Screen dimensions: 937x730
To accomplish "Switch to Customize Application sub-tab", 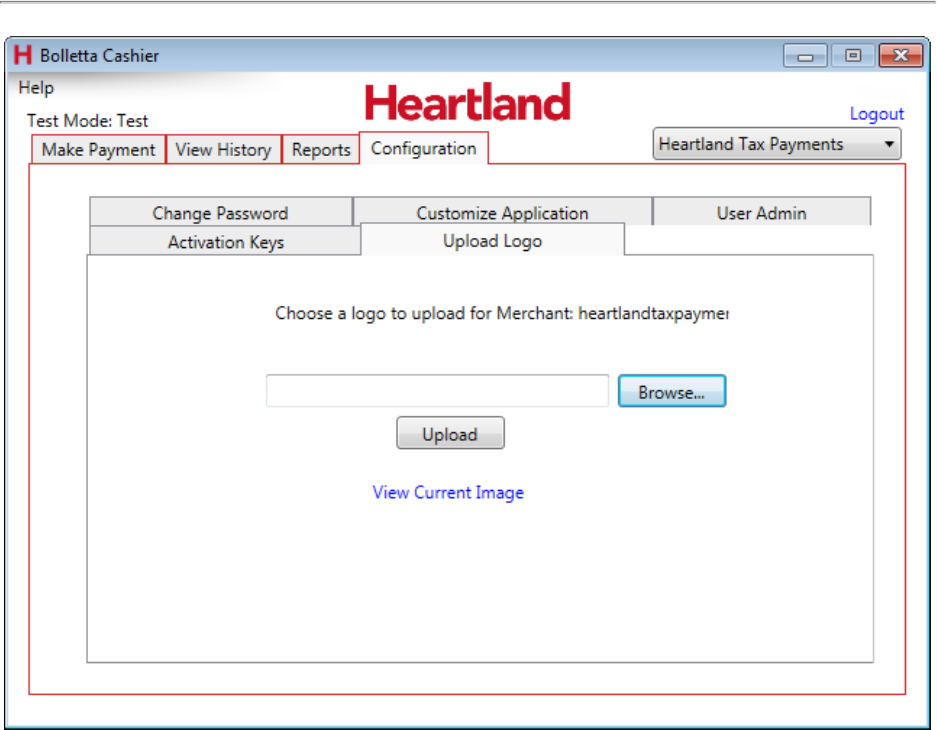I will pos(503,212).
